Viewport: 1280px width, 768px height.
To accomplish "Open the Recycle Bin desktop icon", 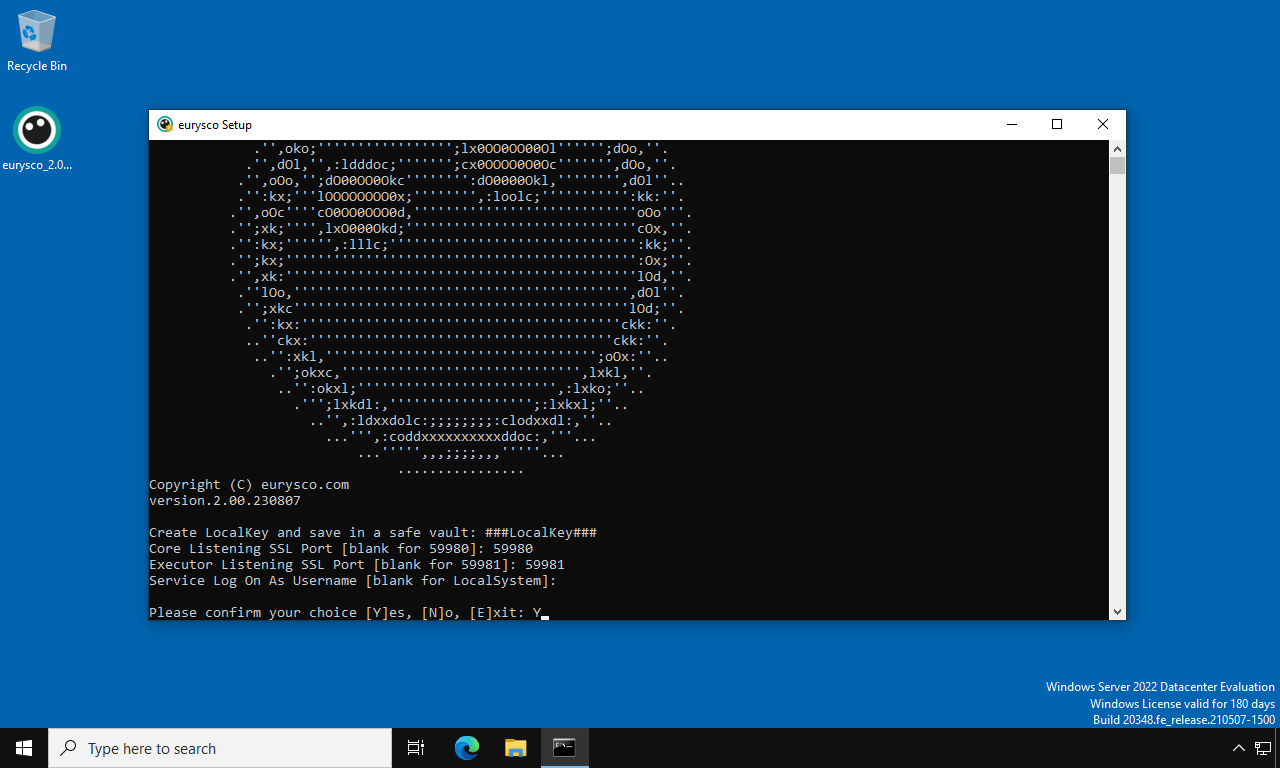I will 37,42.
